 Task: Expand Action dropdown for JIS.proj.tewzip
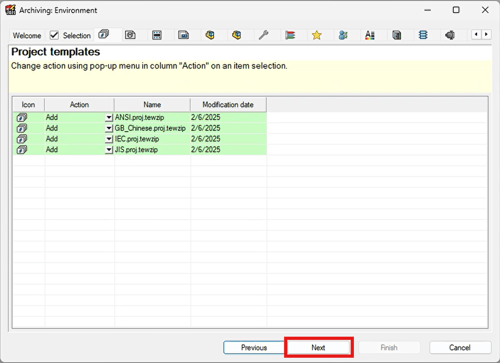[109, 150]
